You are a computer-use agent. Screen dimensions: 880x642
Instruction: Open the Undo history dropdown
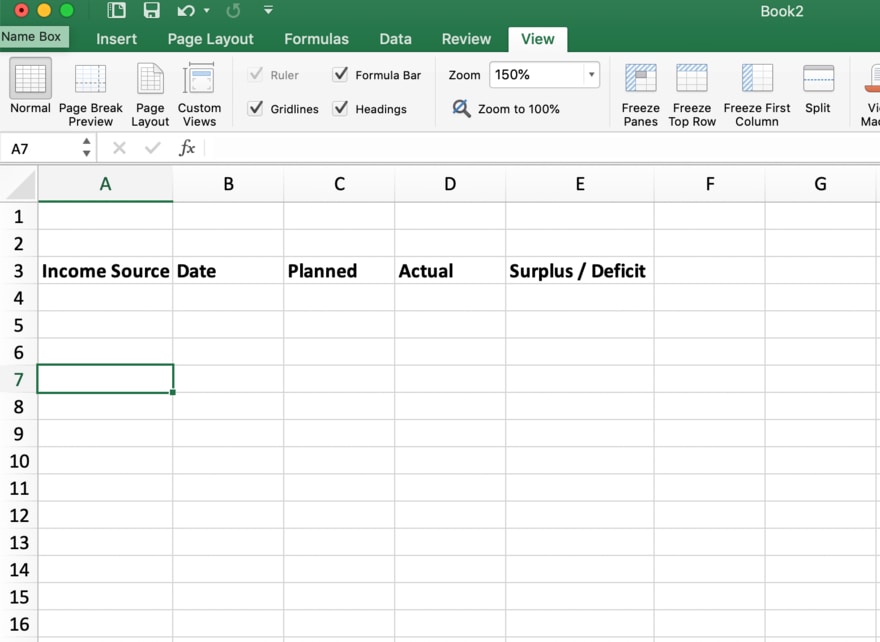tap(207, 11)
